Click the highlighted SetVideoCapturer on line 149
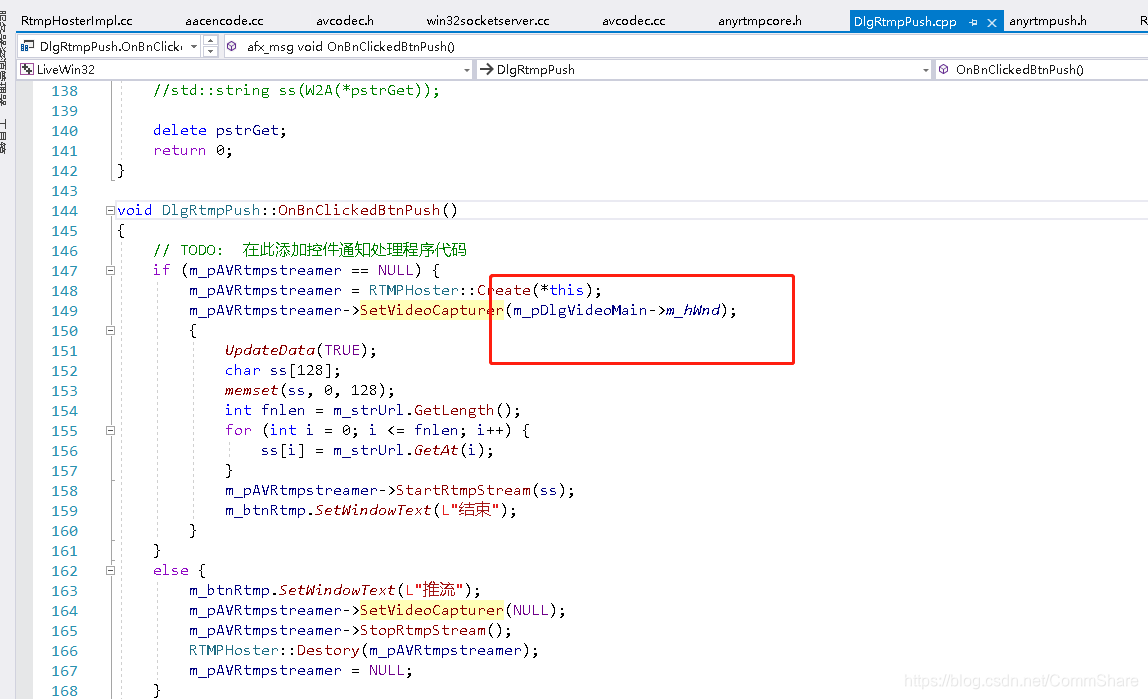 pyautogui.click(x=432, y=310)
